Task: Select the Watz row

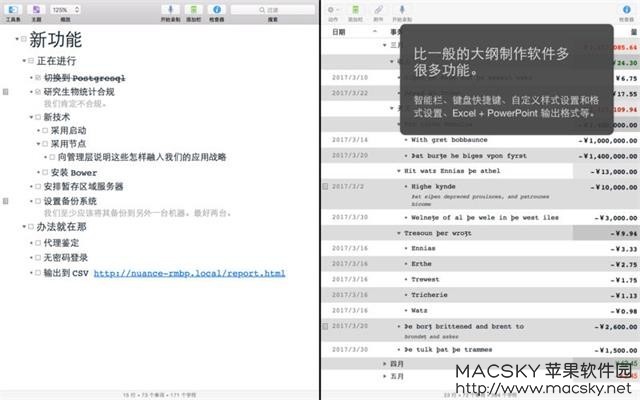Action: click(480, 311)
